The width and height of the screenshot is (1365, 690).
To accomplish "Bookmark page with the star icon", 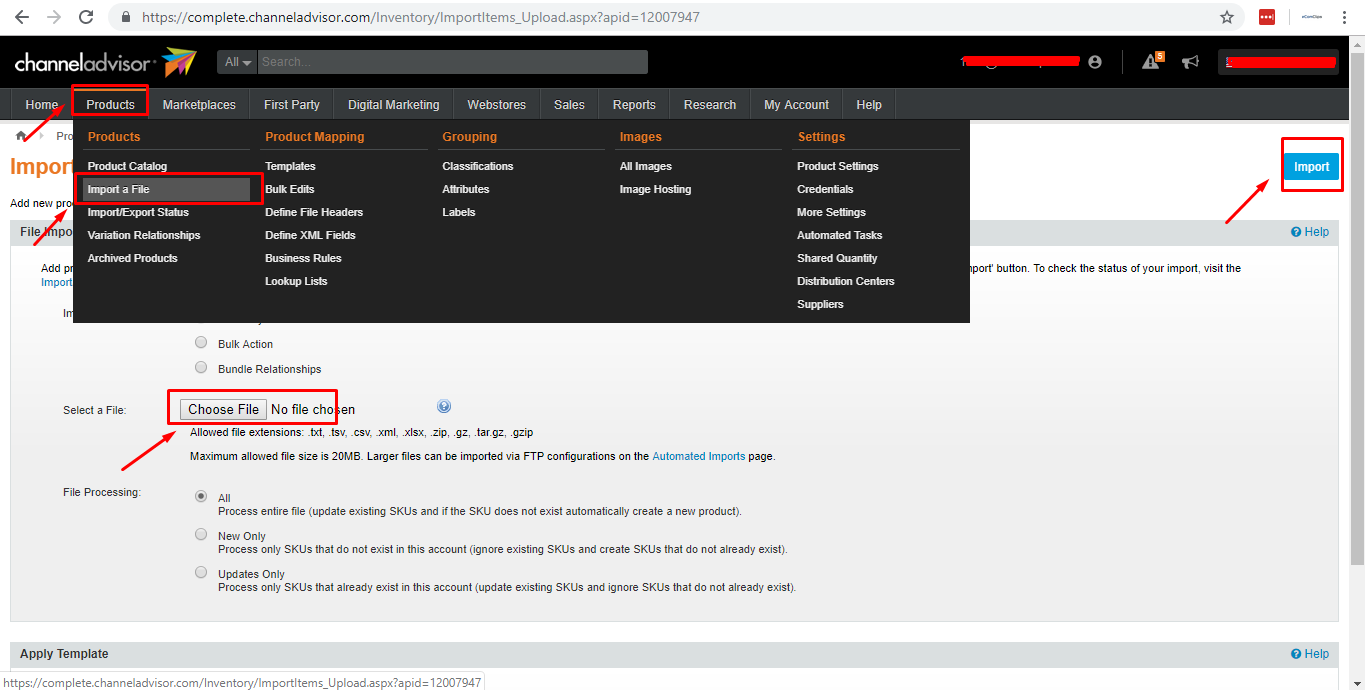I will tap(1227, 17).
